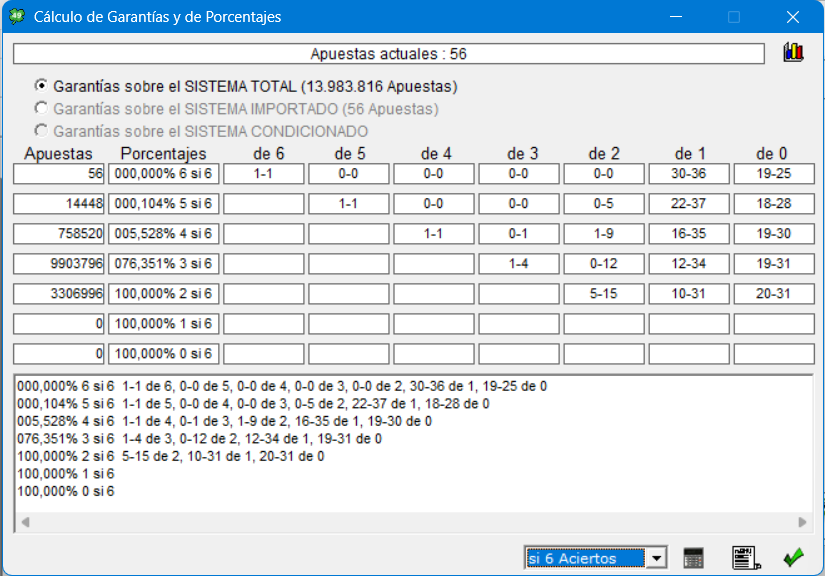
Task: Click the 'de 0' cell showing 19-30
Action: [x=774, y=234]
